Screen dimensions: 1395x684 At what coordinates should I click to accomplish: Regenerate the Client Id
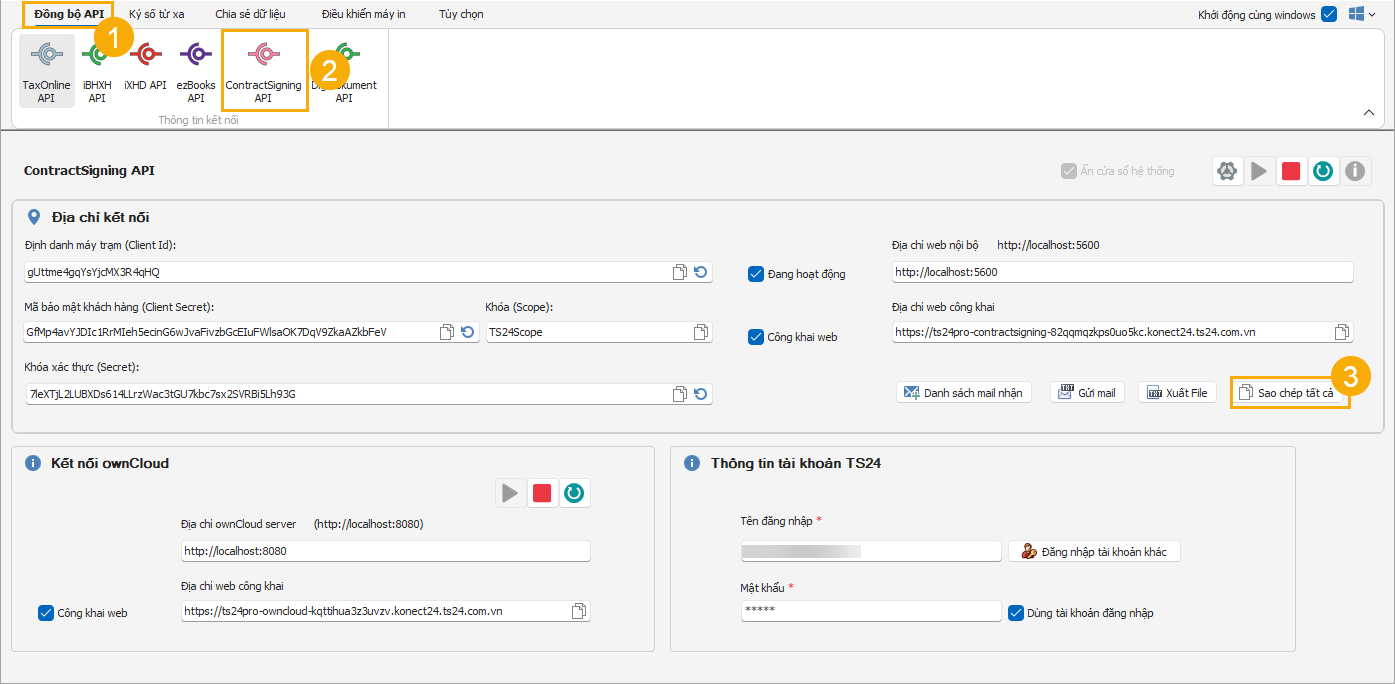tap(700, 272)
